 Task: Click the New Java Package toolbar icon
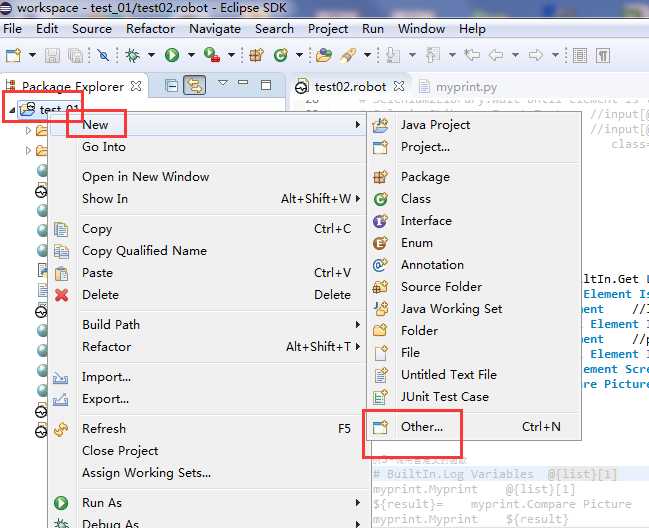coord(256,55)
